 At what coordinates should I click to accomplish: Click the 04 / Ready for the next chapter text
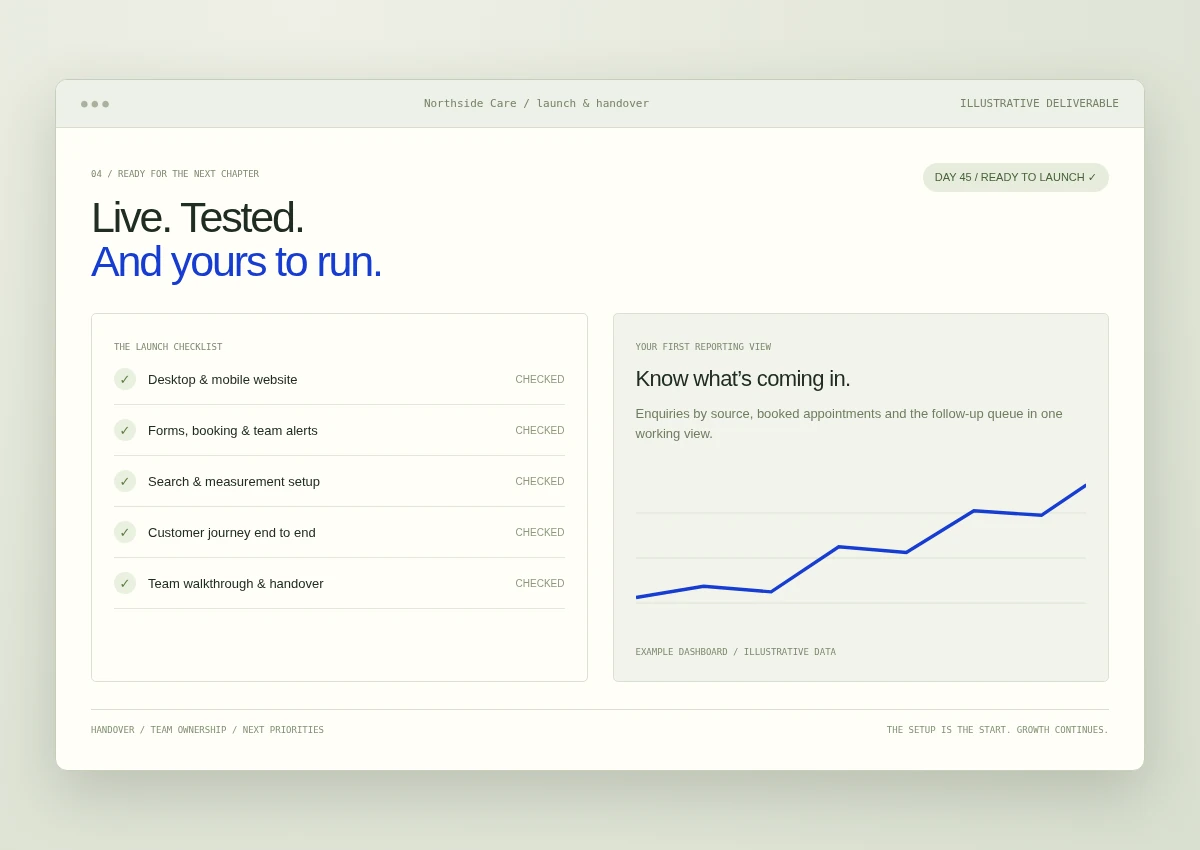(175, 174)
